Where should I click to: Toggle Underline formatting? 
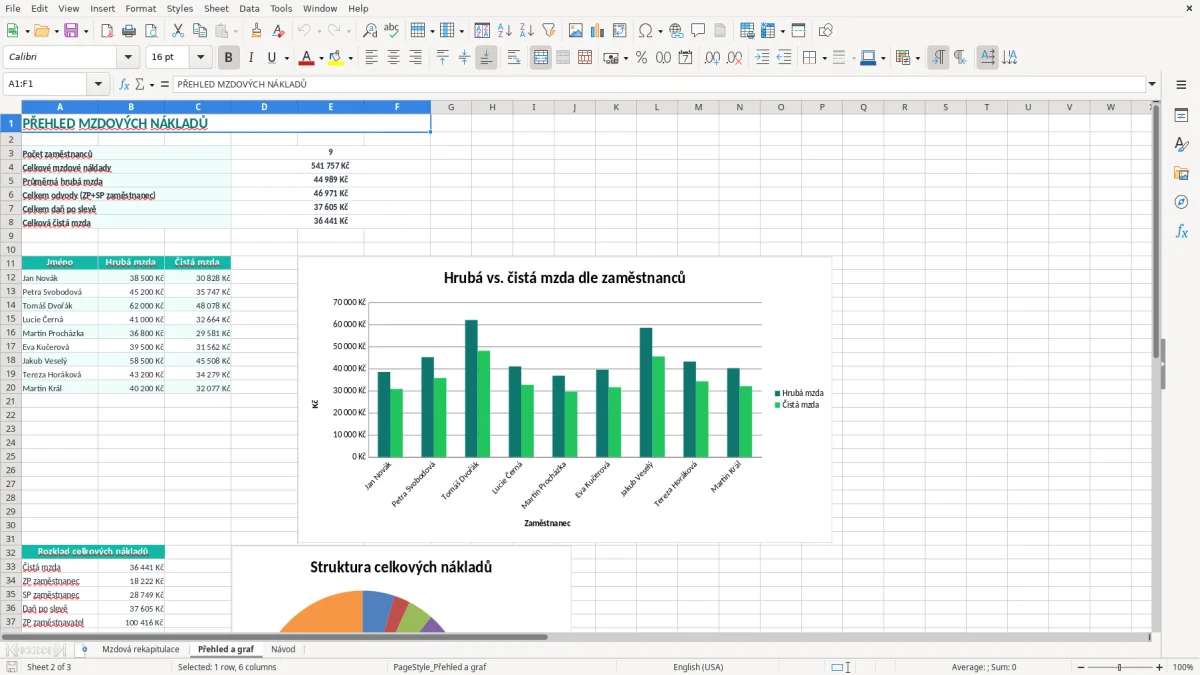click(x=271, y=58)
